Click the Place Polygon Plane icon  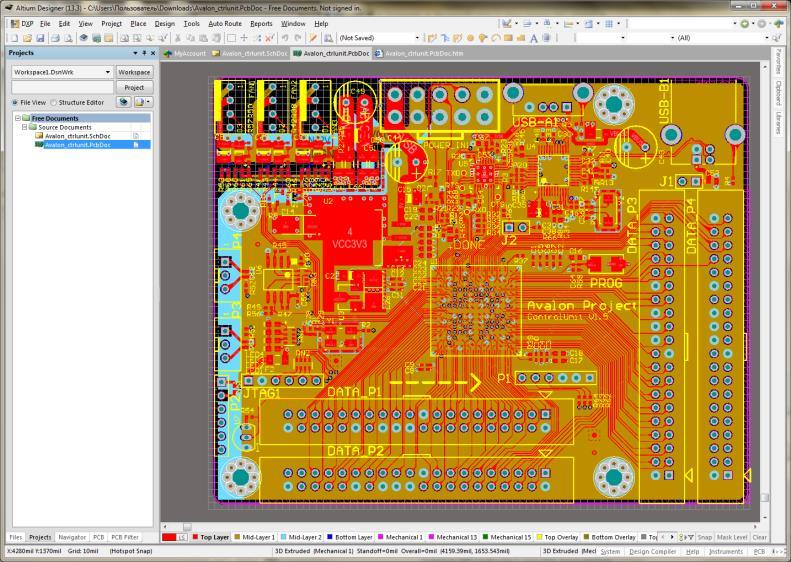(x=521, y=38)
